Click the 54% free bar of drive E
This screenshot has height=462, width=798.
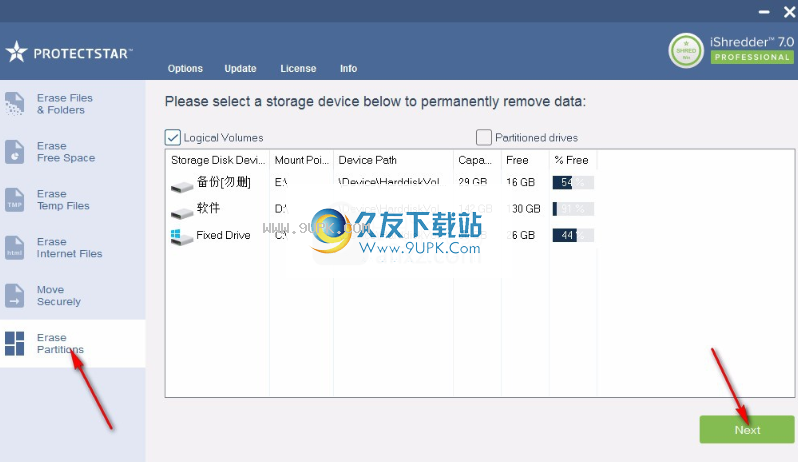pyautogui.click(x=573, y=182)
